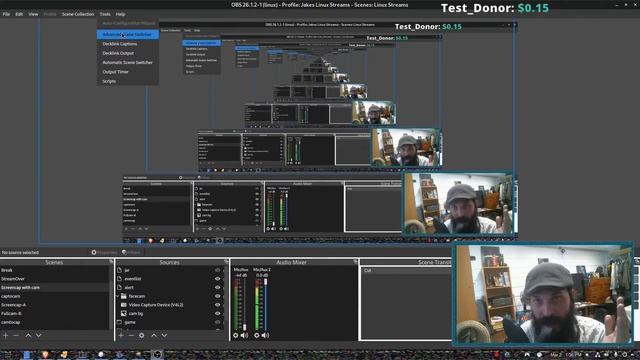Select the Screencap with cam scene
Screen dimensions: 640x360
(55, 287)
